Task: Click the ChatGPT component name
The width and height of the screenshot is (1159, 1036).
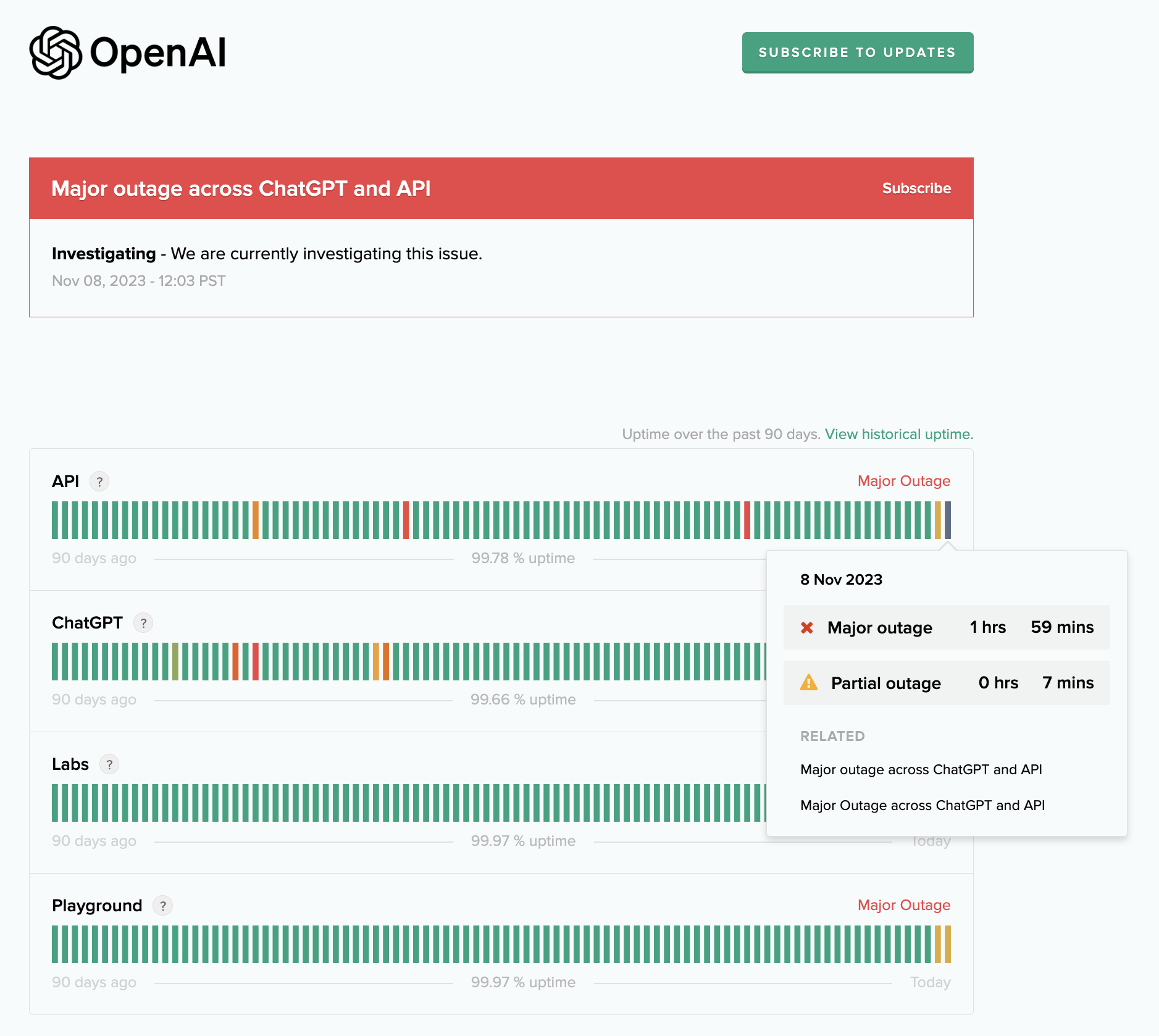Action: [87, 622]
